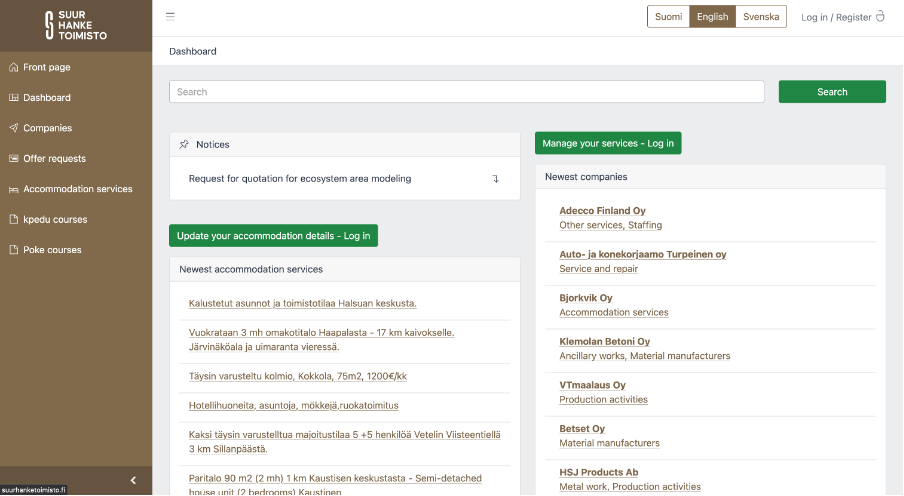
Task: Select English language option
Action: [x=712, y=16]
